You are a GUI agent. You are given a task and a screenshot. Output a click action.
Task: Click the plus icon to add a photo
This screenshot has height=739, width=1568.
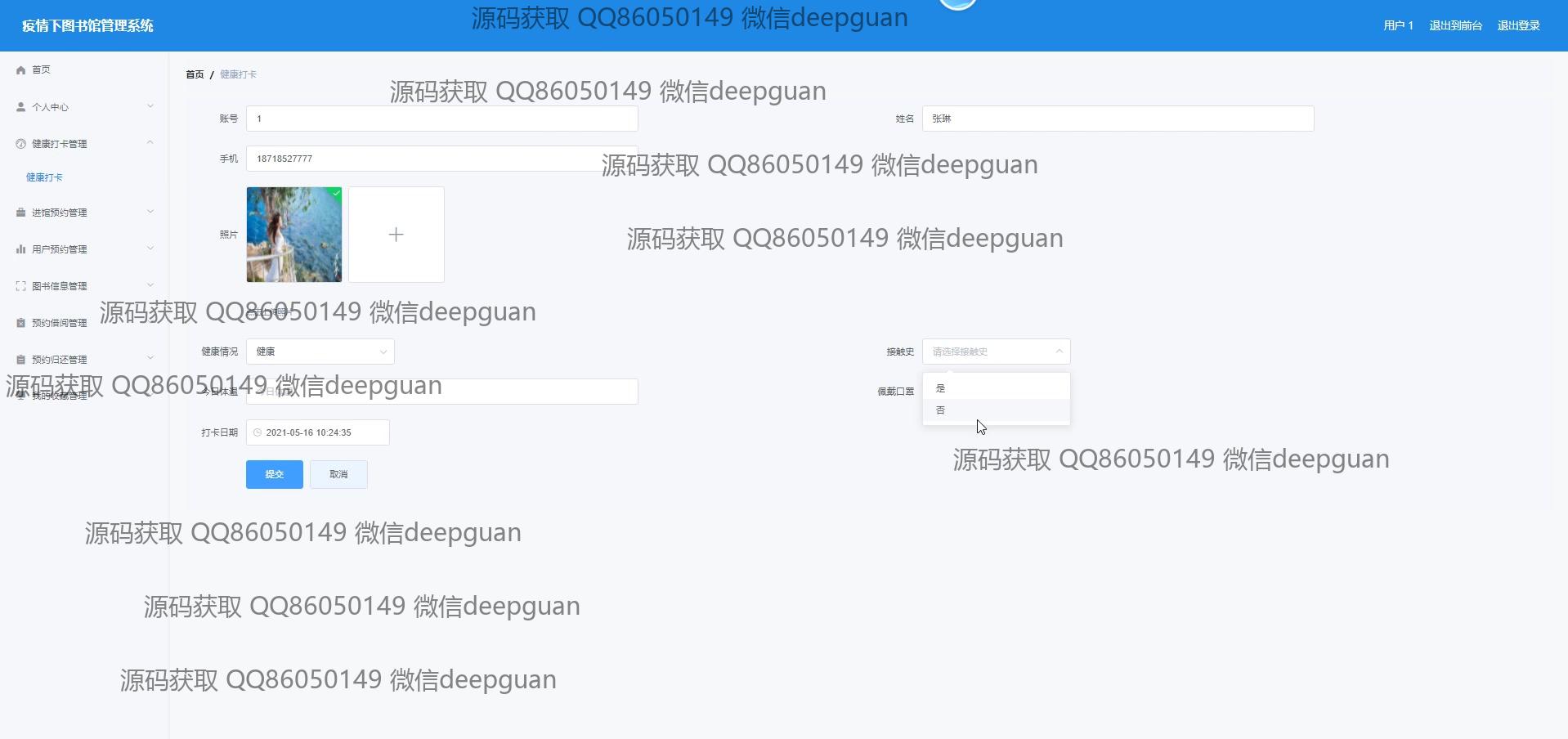click(x=396, y=235)
